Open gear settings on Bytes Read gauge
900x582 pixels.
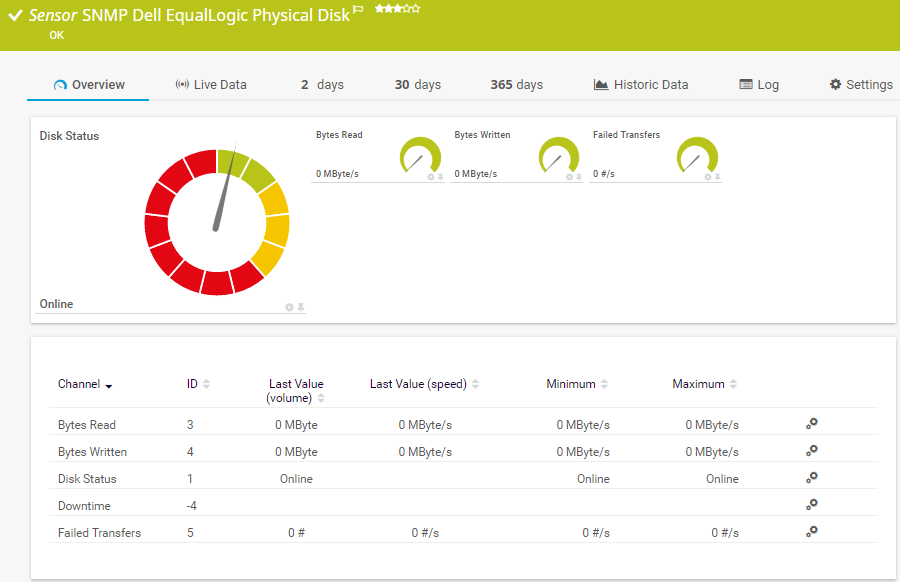431,177
